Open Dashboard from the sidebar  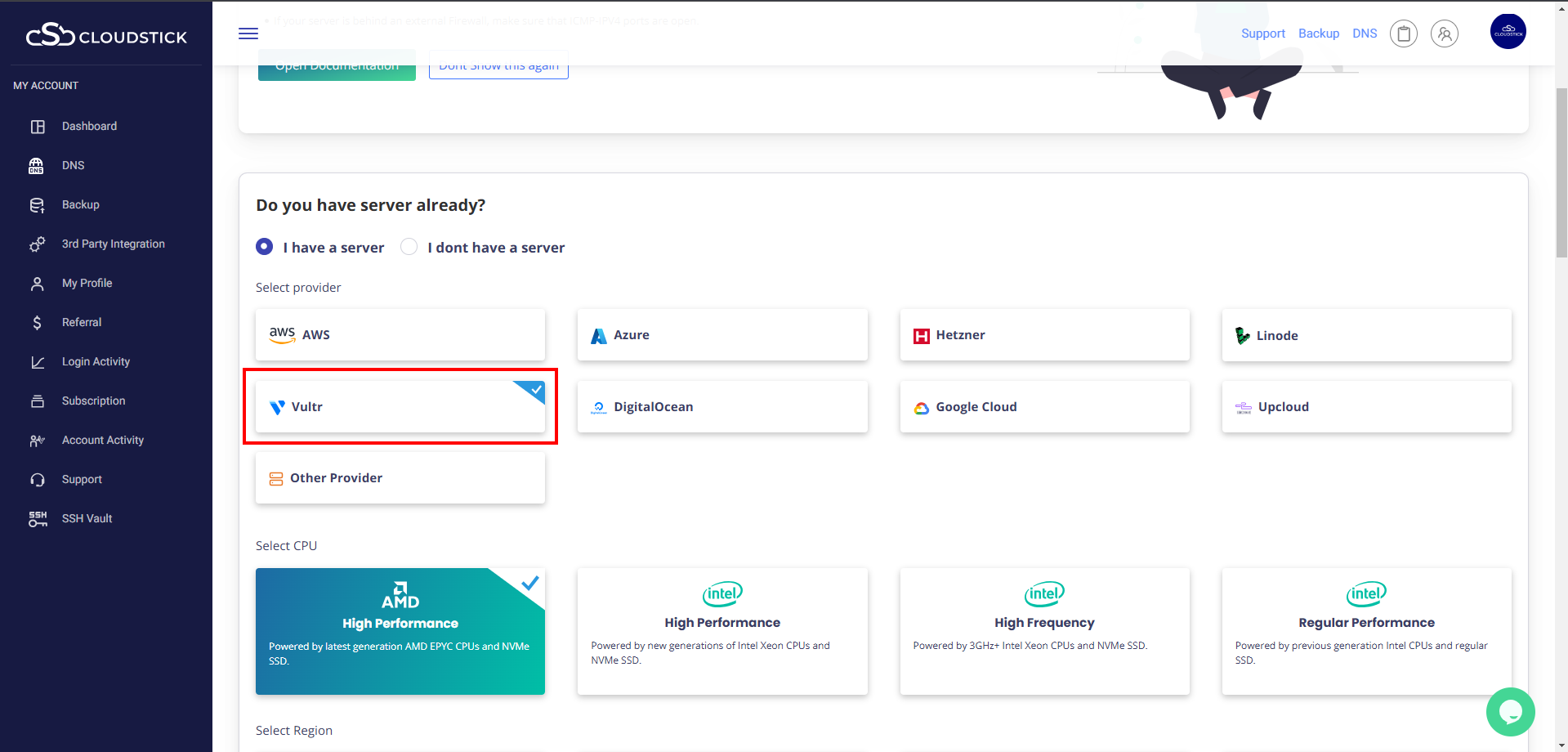pos(89,127)
